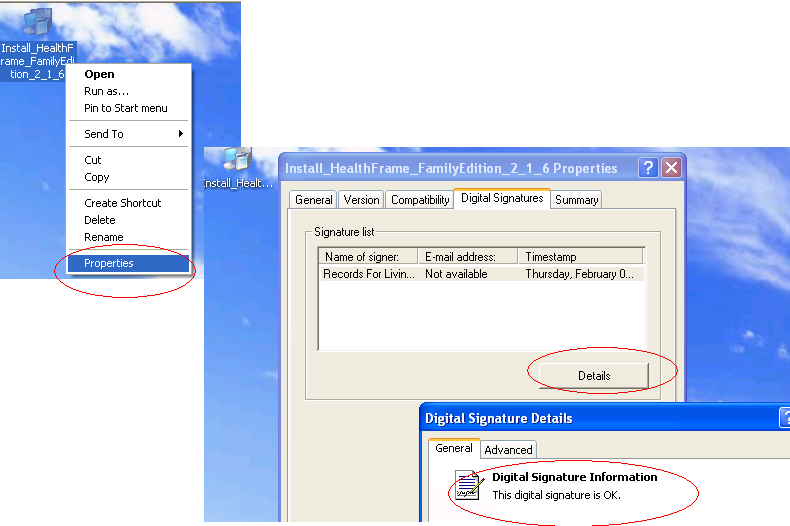
Task: Open the Summary tab
Action: [x=576, y=200]
